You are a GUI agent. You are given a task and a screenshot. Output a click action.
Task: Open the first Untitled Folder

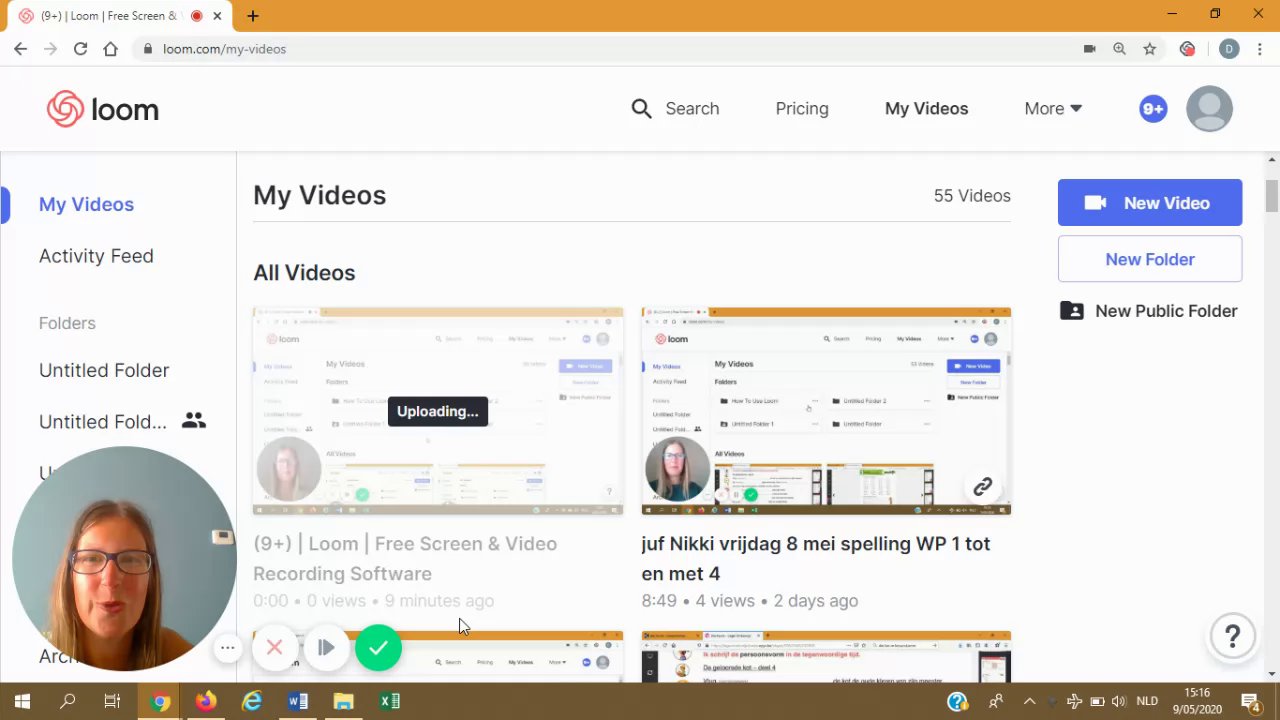[x=104, y=370]
